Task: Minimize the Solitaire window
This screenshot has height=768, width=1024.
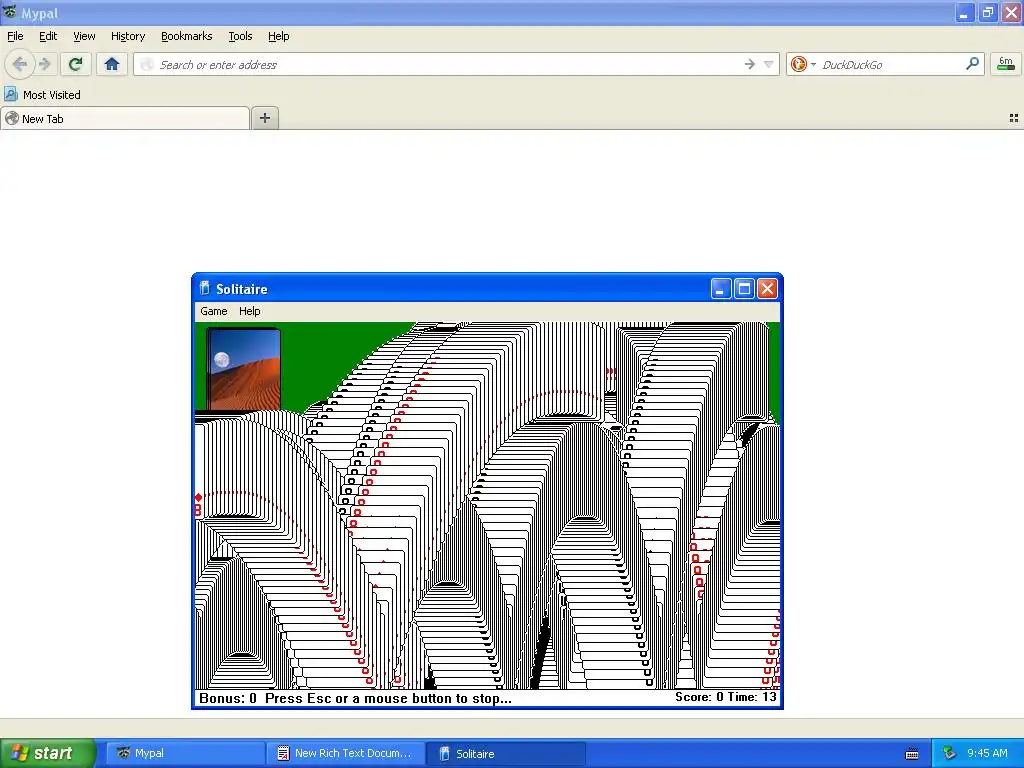Action: [x=720, y=289]
